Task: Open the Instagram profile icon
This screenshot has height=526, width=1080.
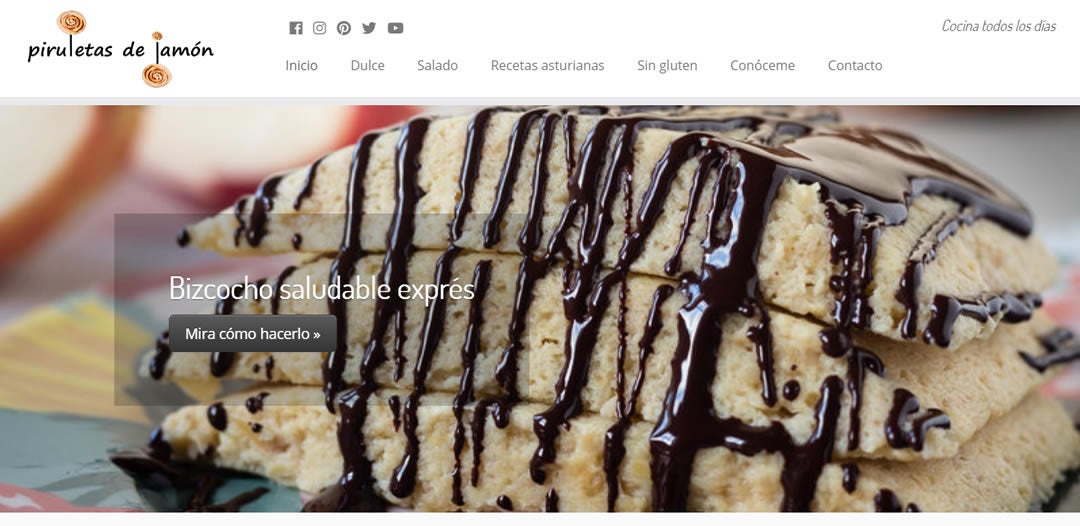Action: coord(320,28)
